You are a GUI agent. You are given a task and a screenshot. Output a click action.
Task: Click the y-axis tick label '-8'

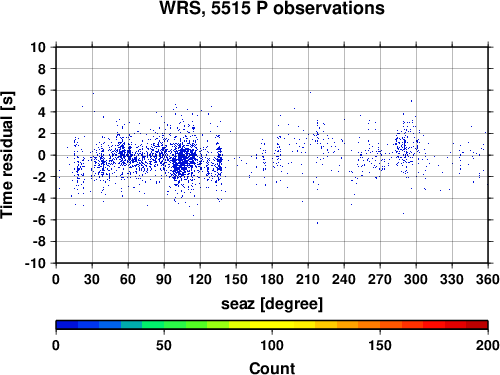(x=39, y=242)
